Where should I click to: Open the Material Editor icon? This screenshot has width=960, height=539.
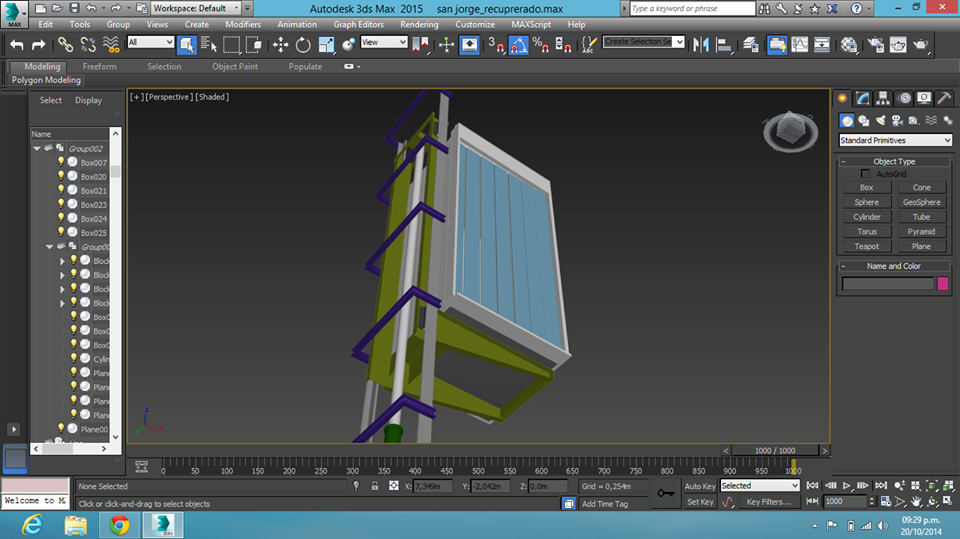[849, 44]
